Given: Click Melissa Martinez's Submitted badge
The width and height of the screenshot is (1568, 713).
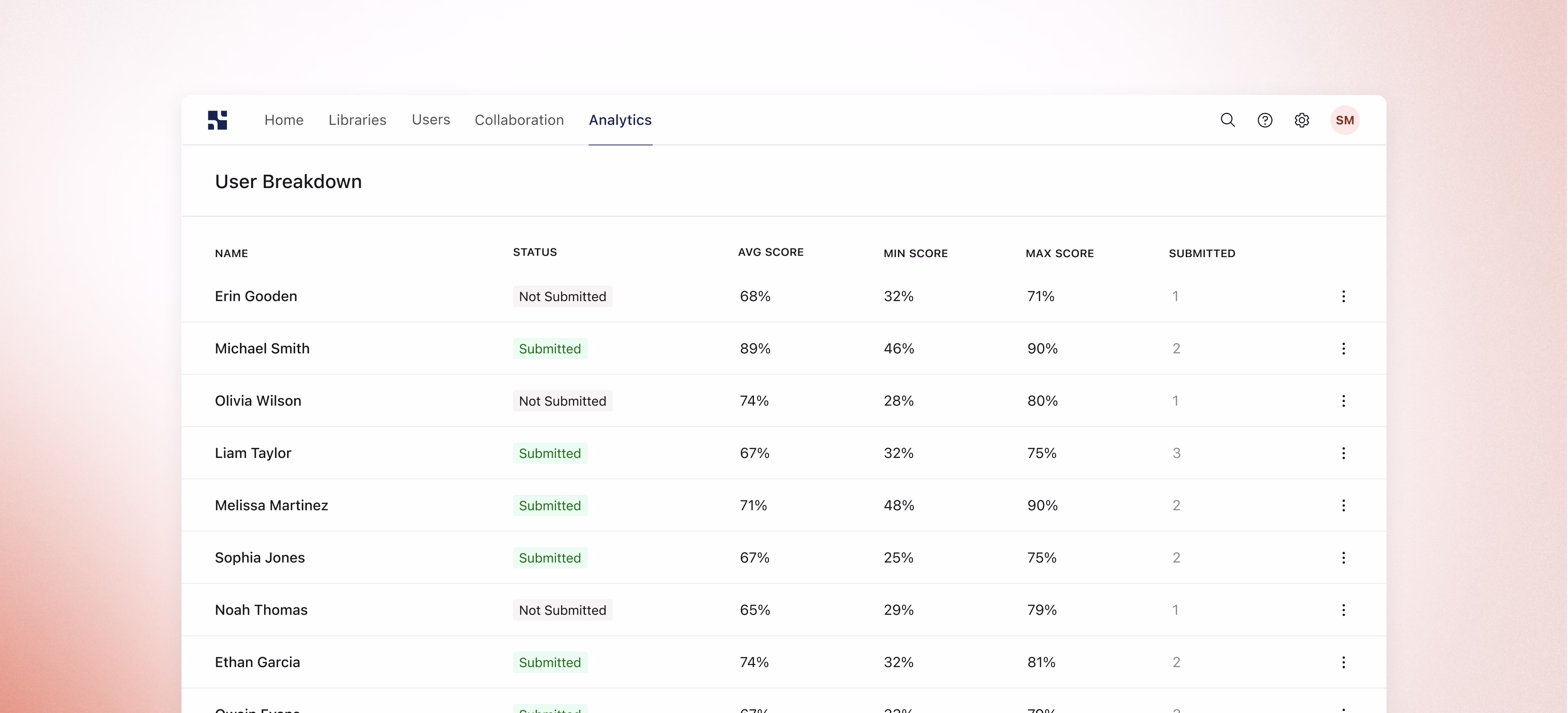Looking at the screenshot, I should point(550,506).
